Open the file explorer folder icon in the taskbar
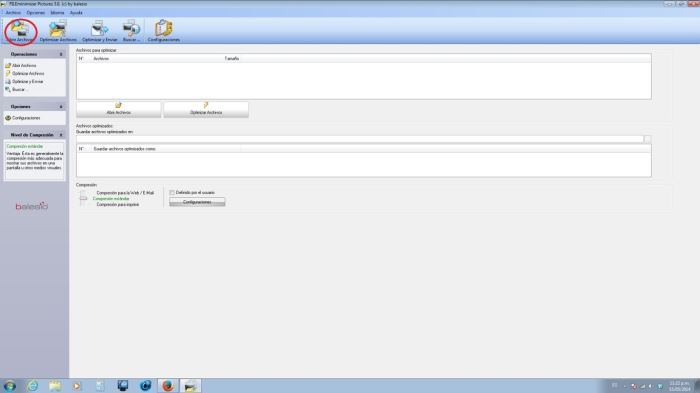Viewport: 700px width, 393px height. click(x=55, y=385)
